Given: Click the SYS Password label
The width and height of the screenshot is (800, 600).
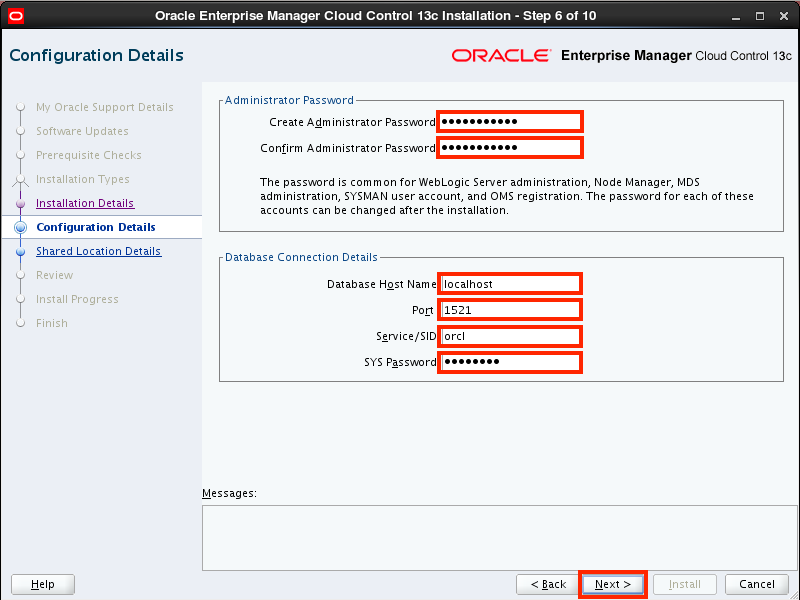Looking at the screenshot, I should tap(400, 362).
